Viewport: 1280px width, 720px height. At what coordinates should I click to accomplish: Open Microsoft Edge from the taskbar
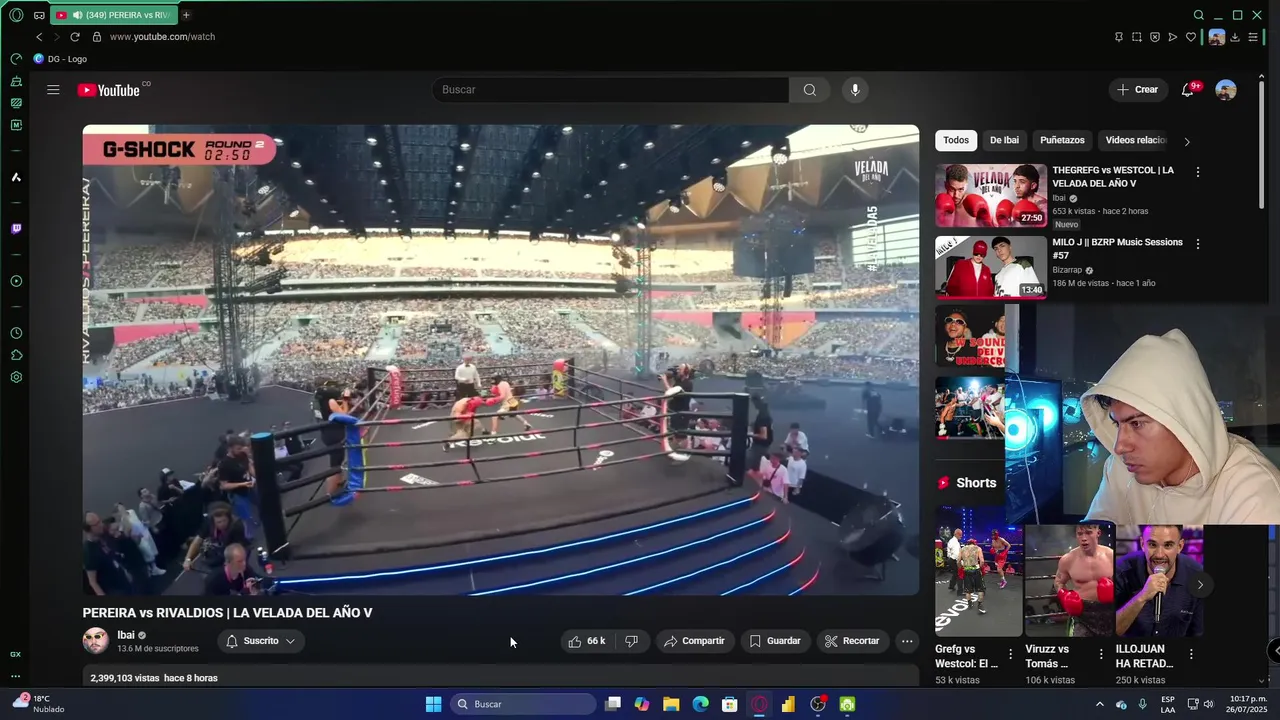[701, 704]
